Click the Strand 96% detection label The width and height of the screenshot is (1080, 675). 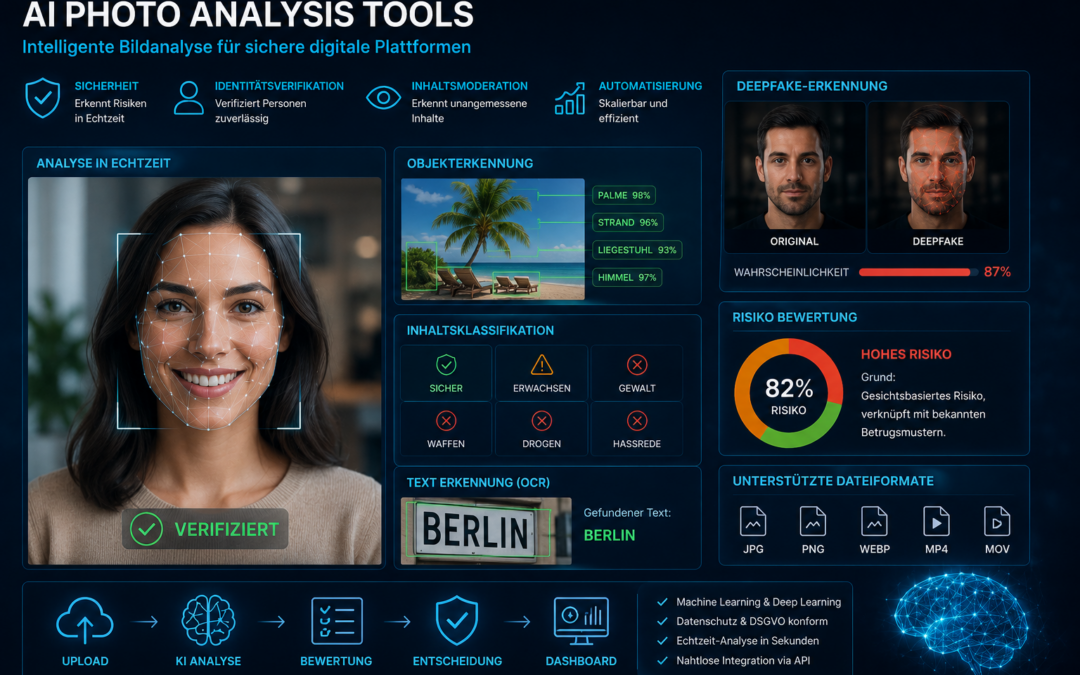coord(627,222)
